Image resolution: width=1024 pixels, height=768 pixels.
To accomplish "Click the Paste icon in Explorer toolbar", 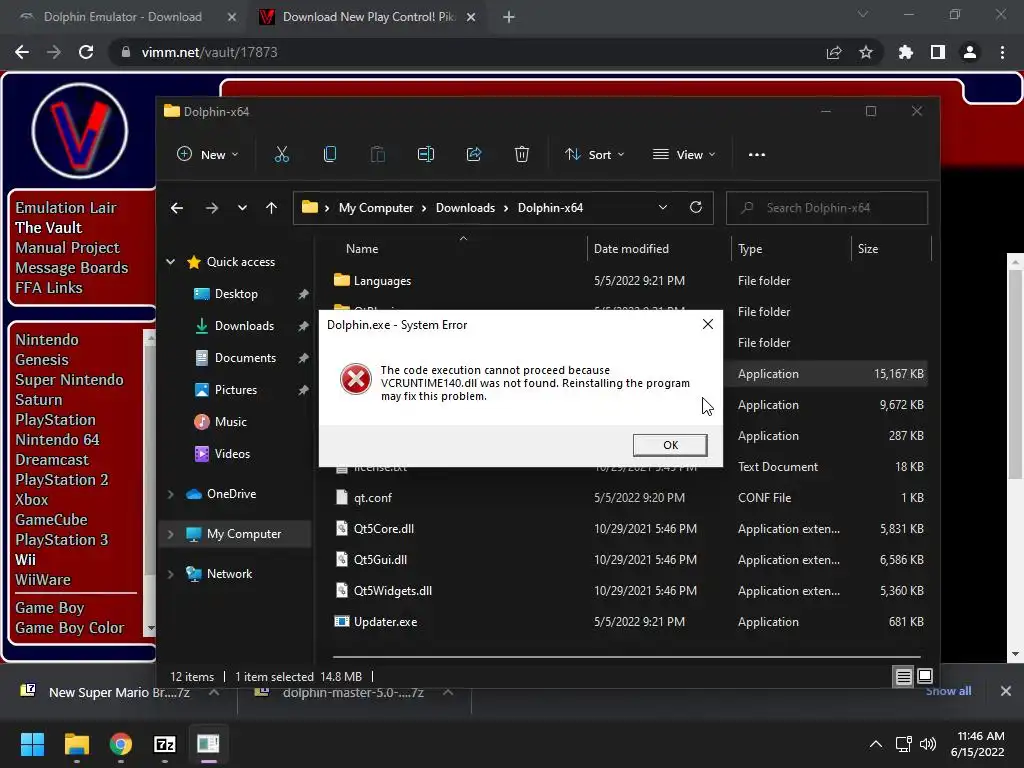I will [x=377, y=155].
